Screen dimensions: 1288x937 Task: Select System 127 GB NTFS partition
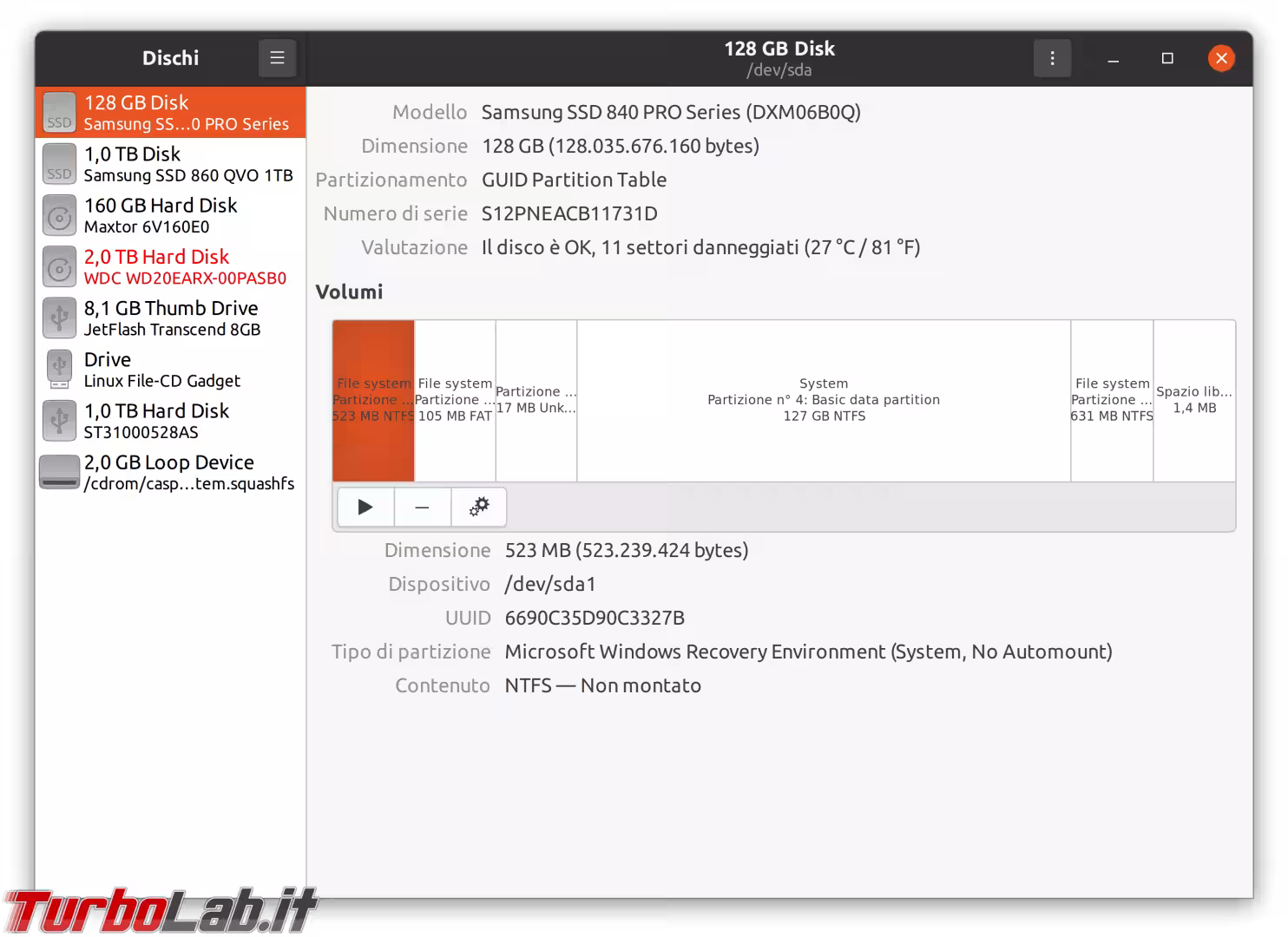[x=824, y=401]
